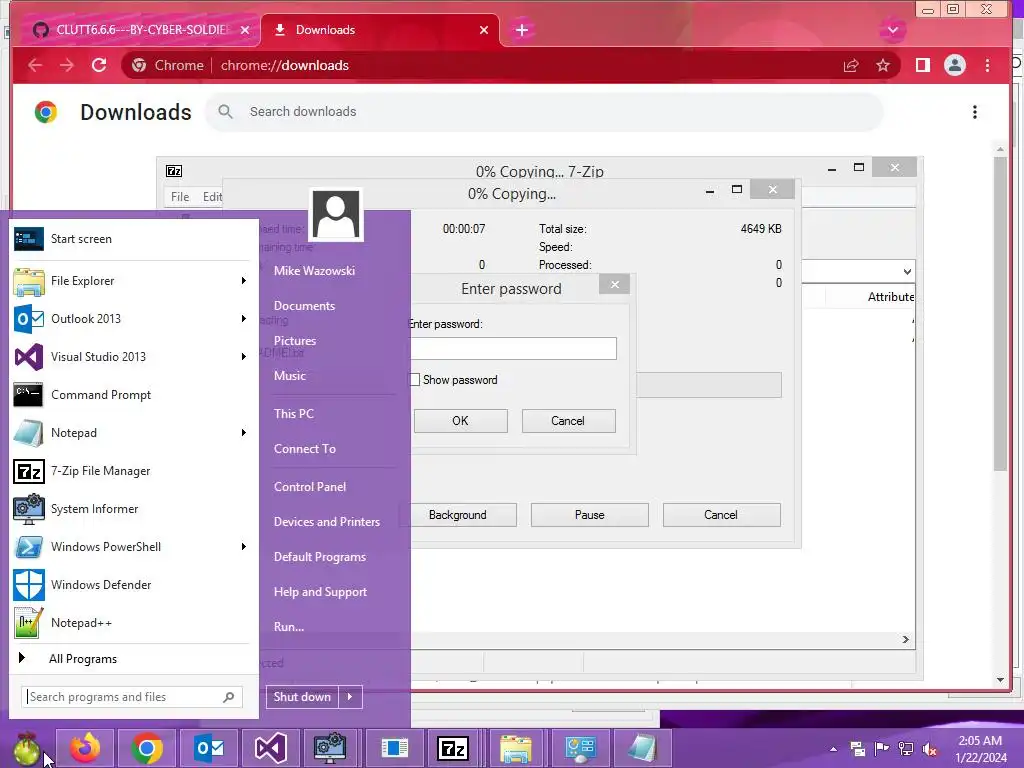Click the Start button orb
Image resolution: width=1024 pixels, height=768 pixels.
[x=26, y=748]
